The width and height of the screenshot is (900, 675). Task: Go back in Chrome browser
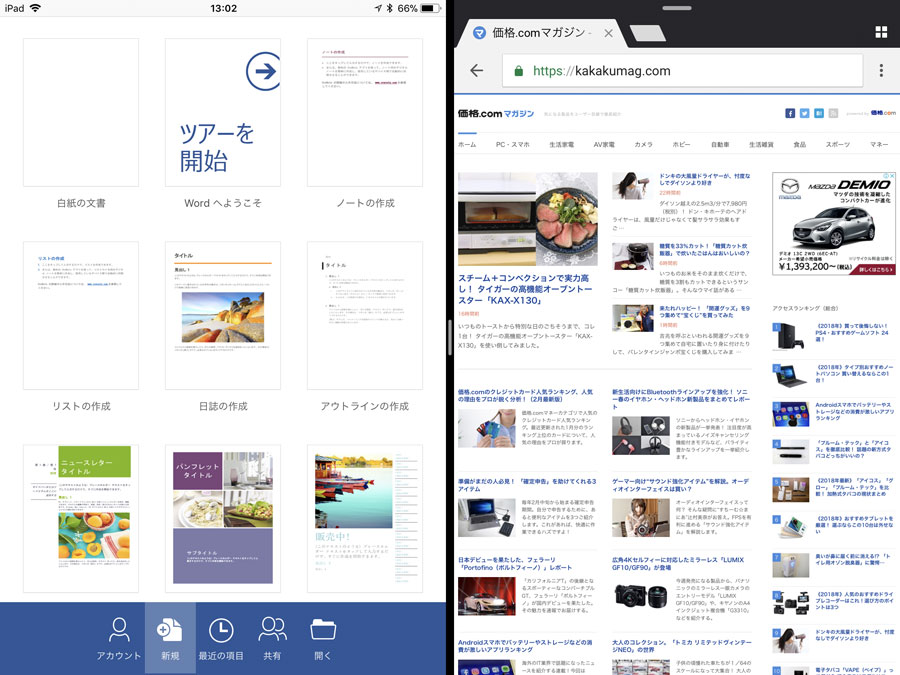[476, 71]
